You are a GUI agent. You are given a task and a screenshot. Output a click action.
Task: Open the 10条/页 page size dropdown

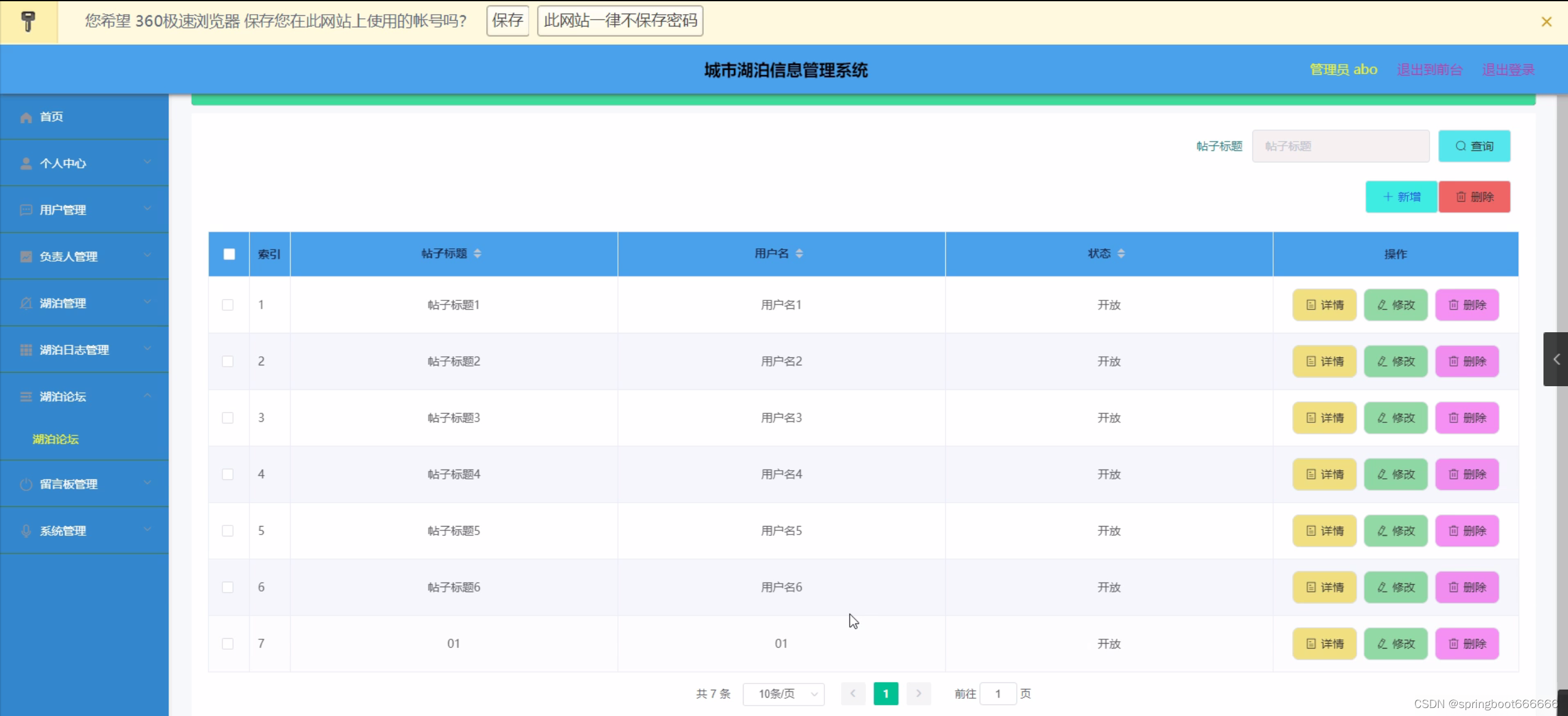(784, 694)
